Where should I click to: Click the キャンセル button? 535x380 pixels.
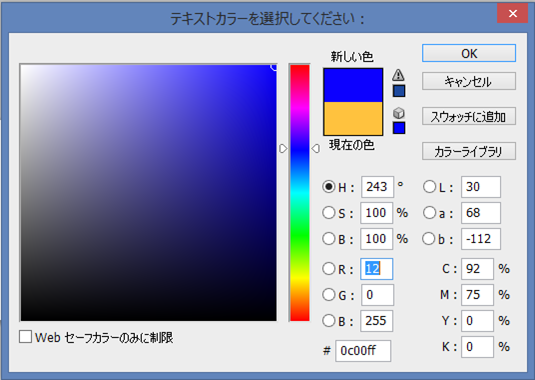tap(469, 81)
